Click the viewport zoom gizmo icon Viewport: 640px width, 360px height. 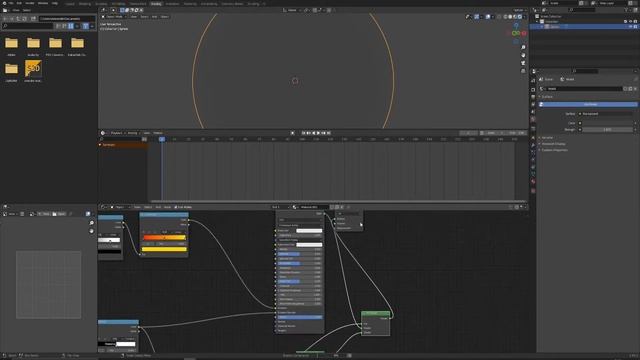point(523,48)
